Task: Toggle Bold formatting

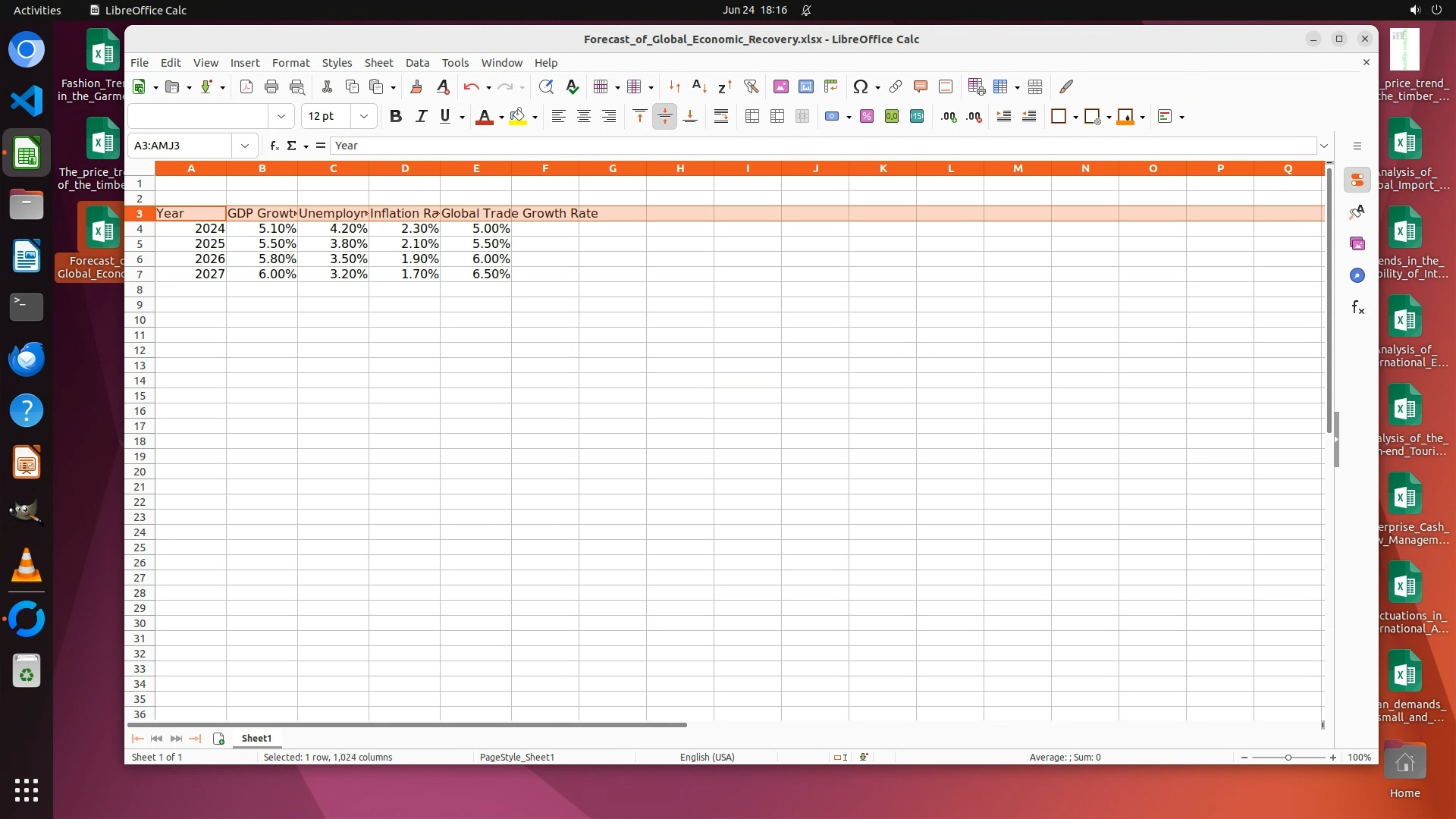Action: tap(395, 116)
